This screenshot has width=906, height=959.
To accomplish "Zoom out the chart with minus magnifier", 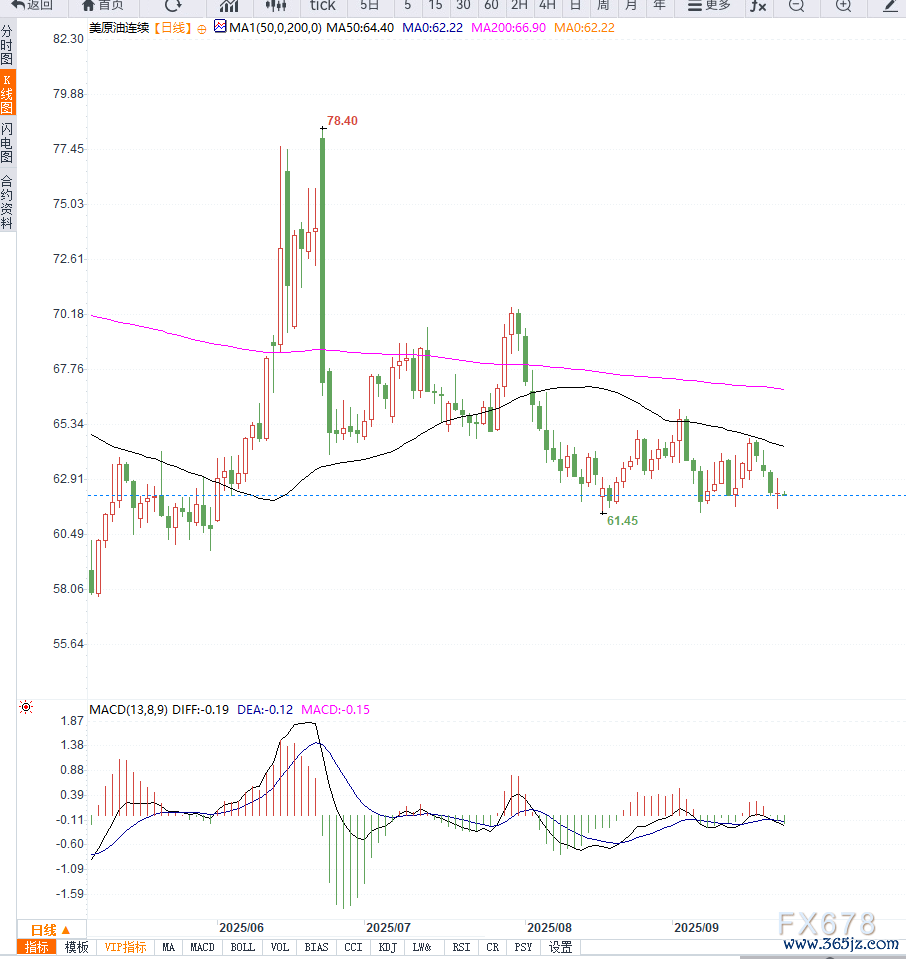I will point(796,5).
